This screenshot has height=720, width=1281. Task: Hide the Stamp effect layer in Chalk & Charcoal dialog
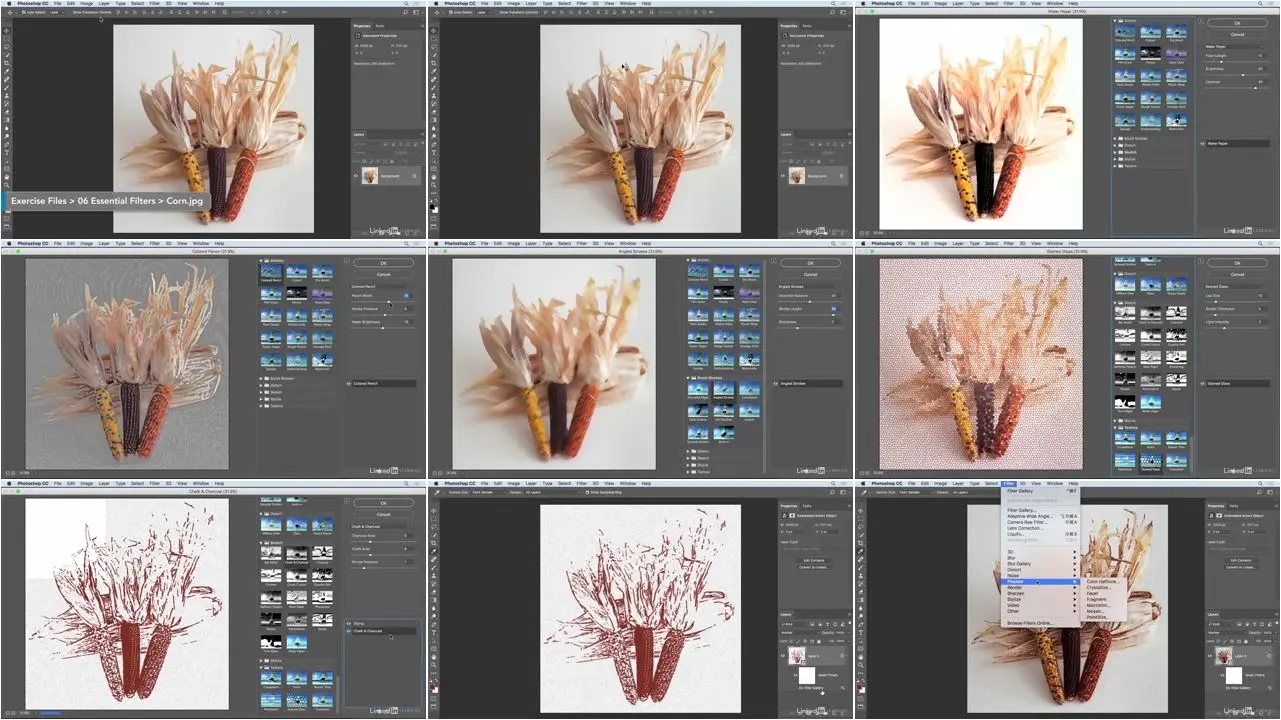pos(348,623)
